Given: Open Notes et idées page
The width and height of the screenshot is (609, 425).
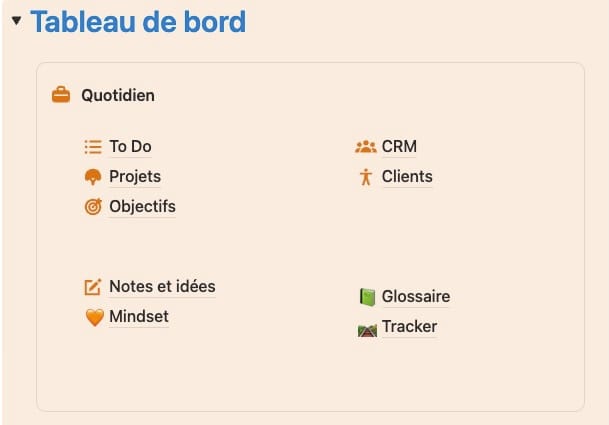Looking at the screenshot, I should (162, 287).
